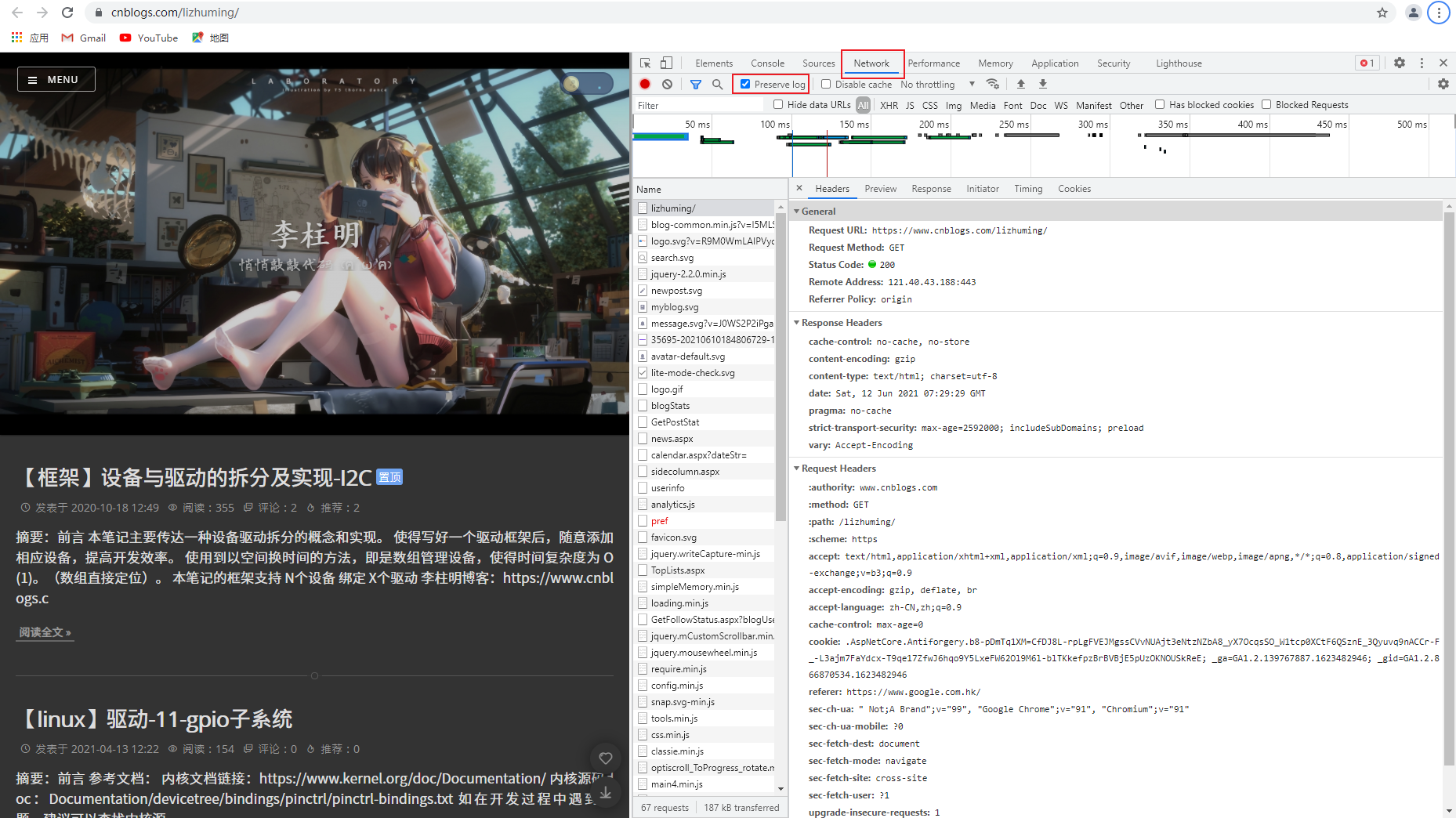Screen dimensions: 1456x818
Task: Open Chrome three-dot menu
Action: 1439,13
